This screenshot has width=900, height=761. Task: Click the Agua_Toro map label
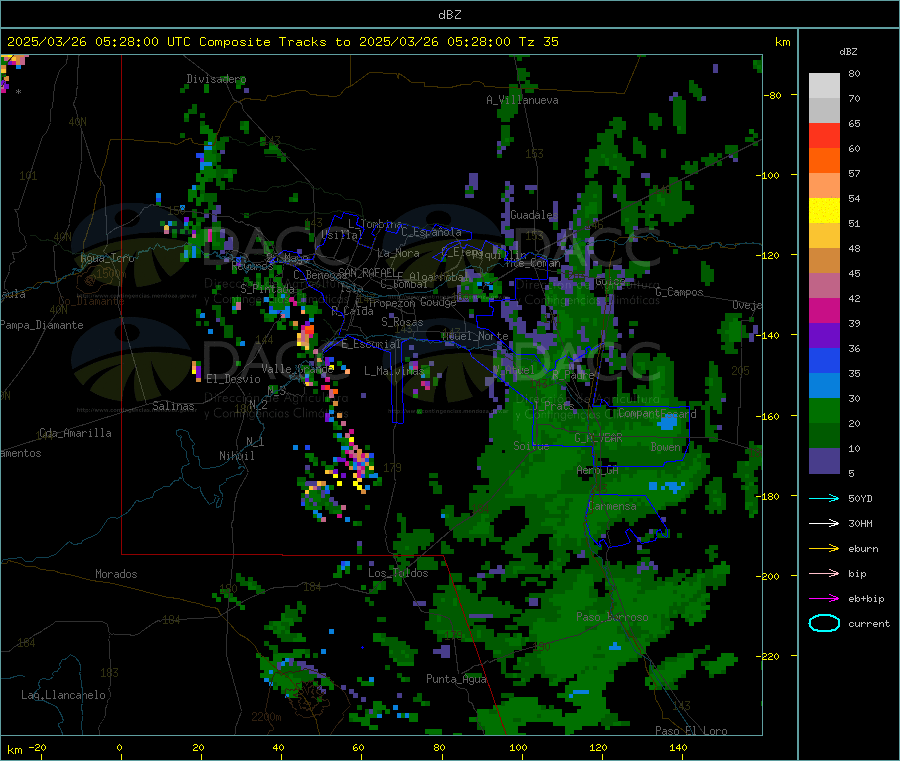click(107, 258)
